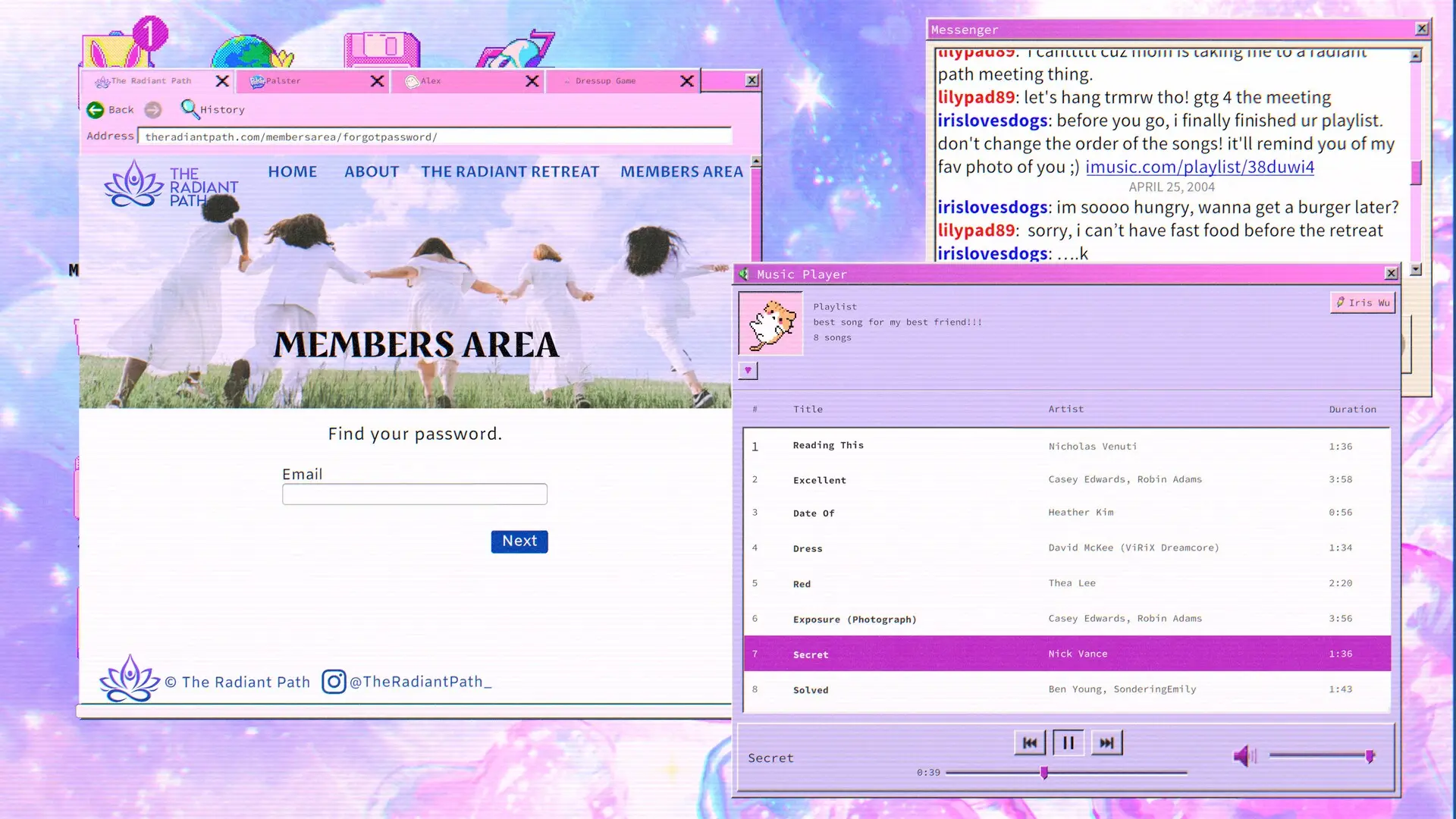Mute the music player volume speaker

1244,756
